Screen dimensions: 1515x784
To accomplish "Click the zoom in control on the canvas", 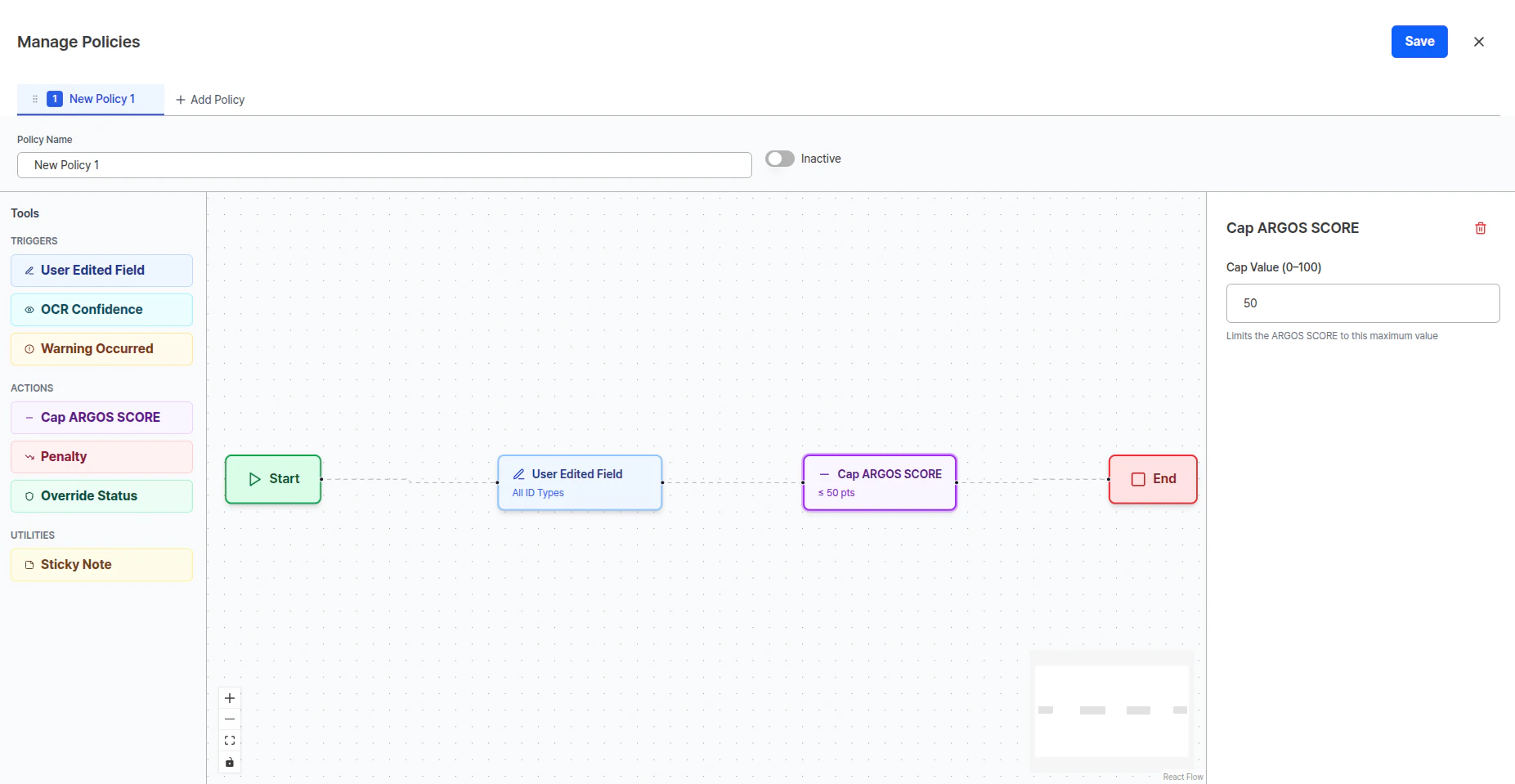I will (x=230, y=698).
